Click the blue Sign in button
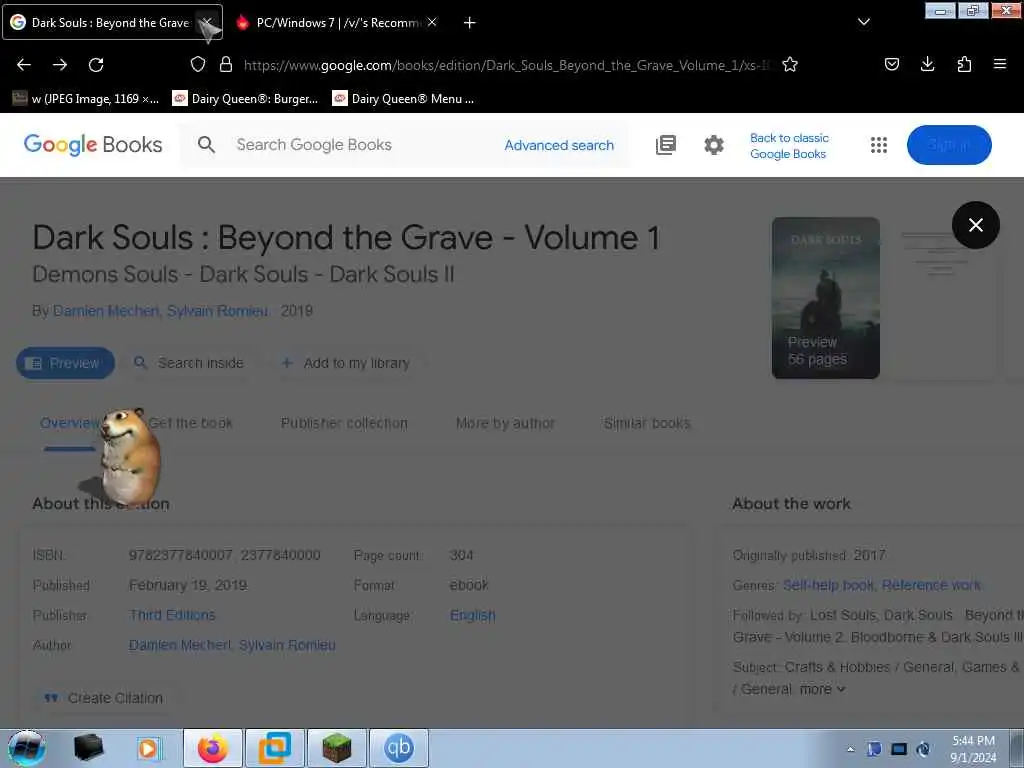This screenshot has width=1024, height=768. [949, 145]
